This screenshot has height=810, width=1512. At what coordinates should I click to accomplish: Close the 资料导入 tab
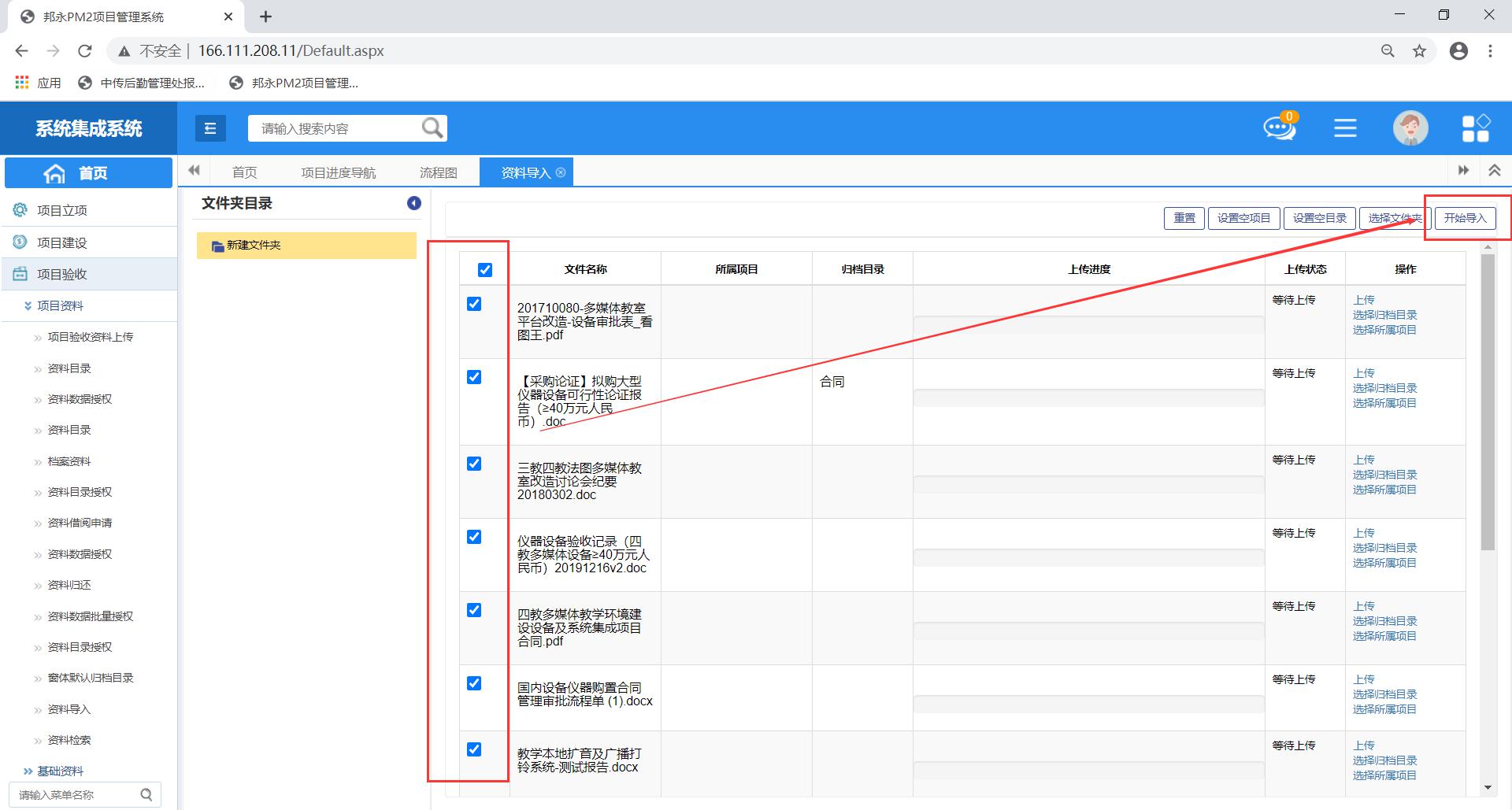[x=561, y=172]
